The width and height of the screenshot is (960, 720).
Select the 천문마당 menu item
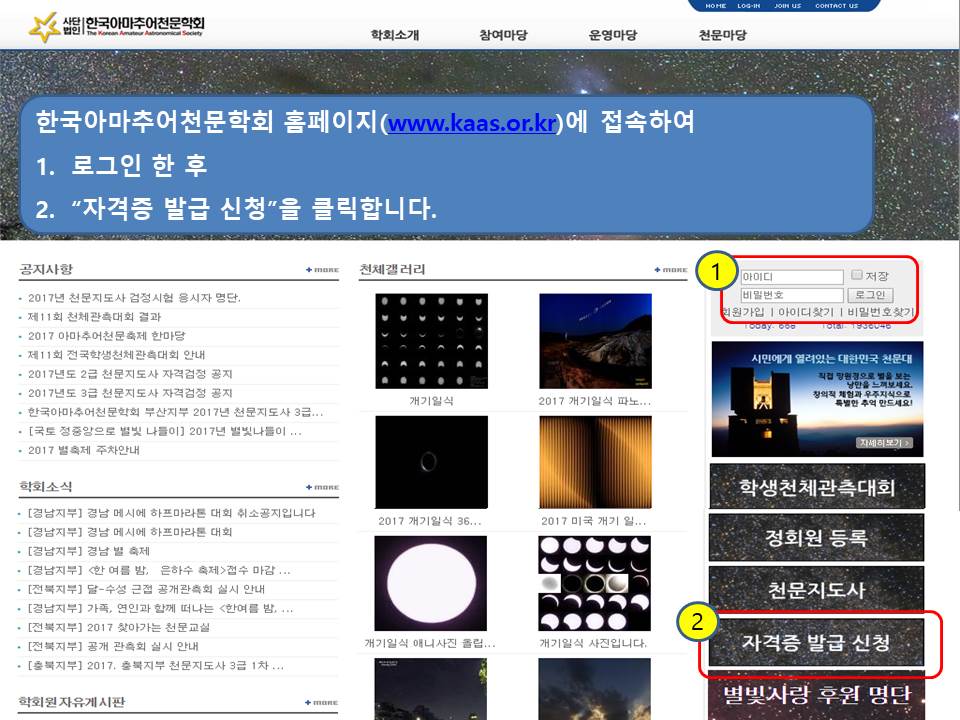tap(723, 32)
